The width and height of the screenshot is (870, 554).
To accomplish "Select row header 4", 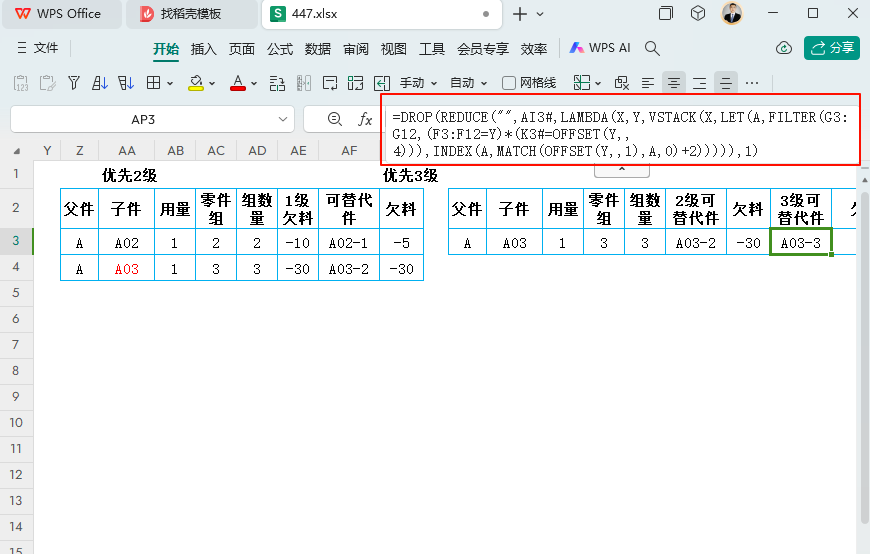I will [x=16, y=268].
